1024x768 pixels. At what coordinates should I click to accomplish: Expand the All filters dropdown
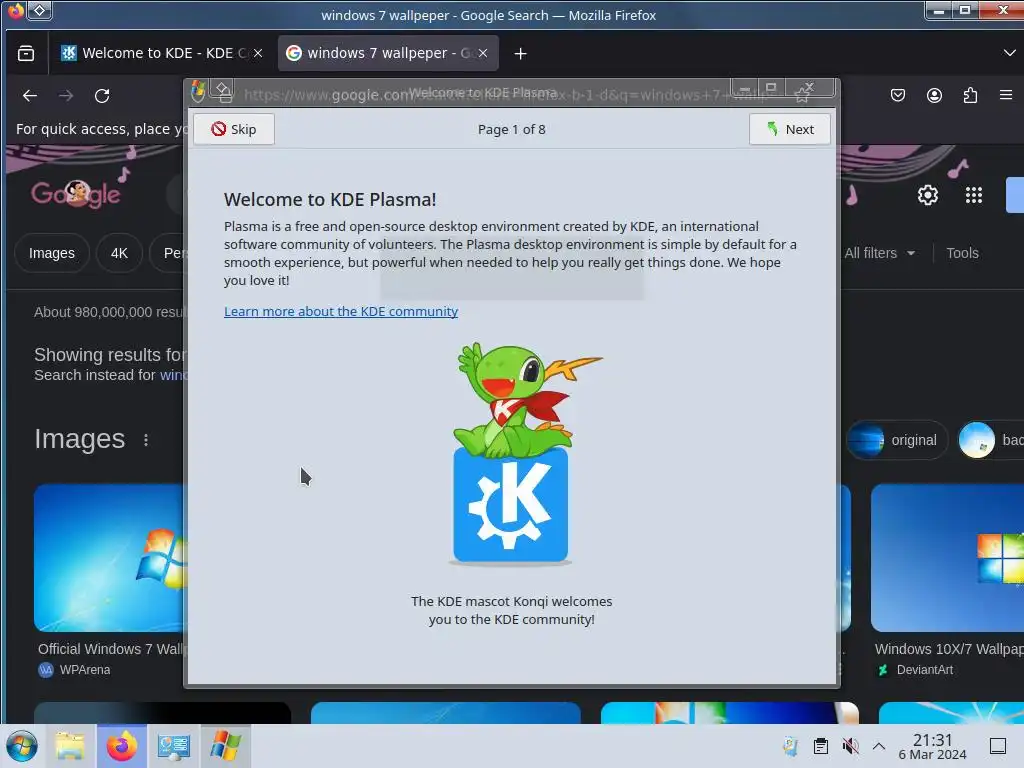(879, 253)
